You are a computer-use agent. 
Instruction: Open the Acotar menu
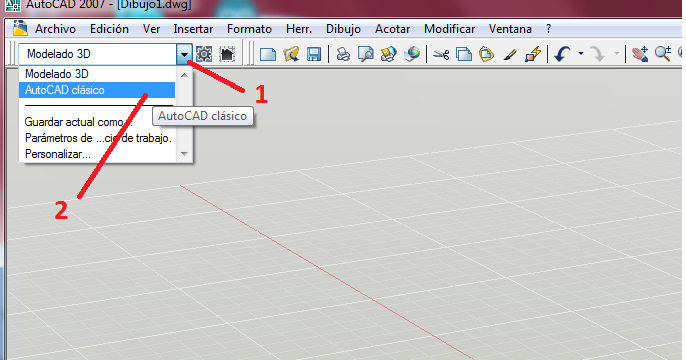tap(392, 29)
